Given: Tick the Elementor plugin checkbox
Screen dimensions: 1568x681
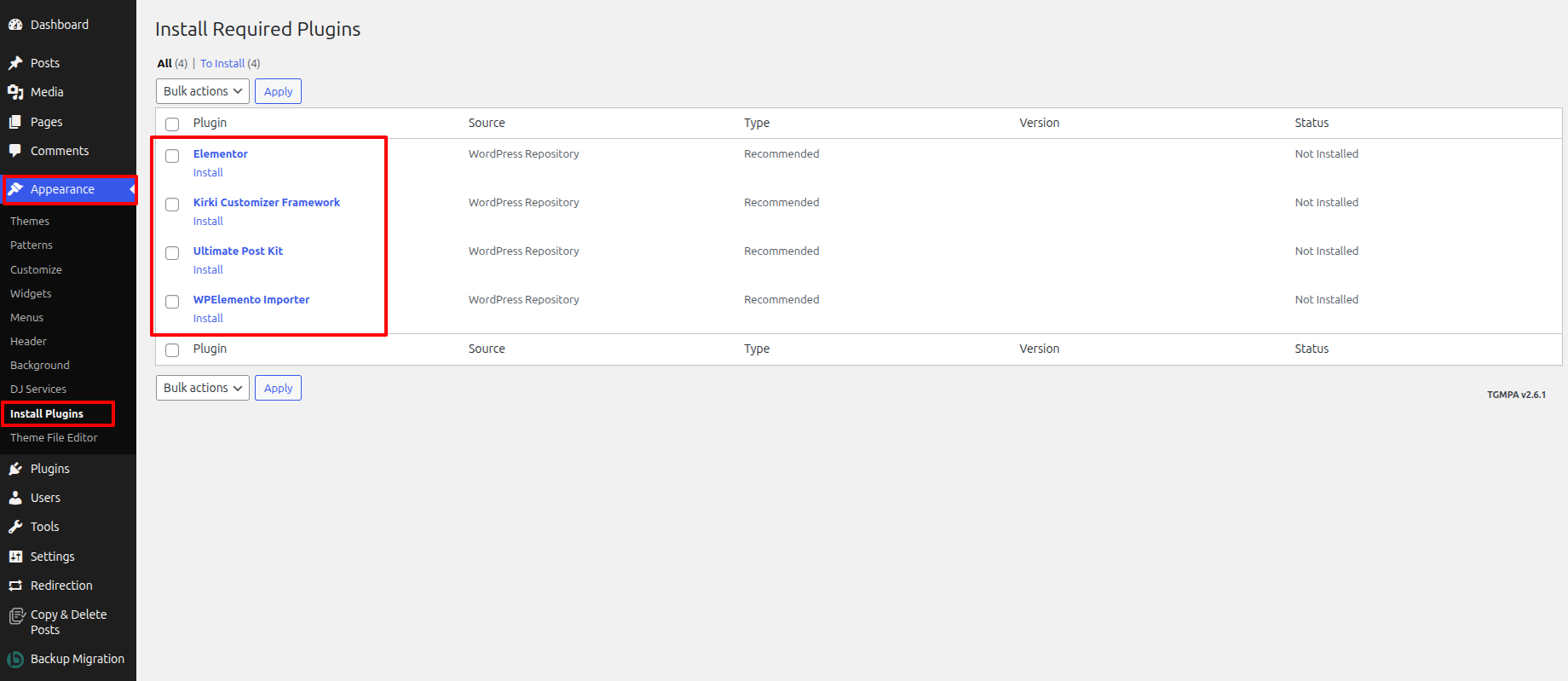Looking at the screenshot, I should [172, 156].
